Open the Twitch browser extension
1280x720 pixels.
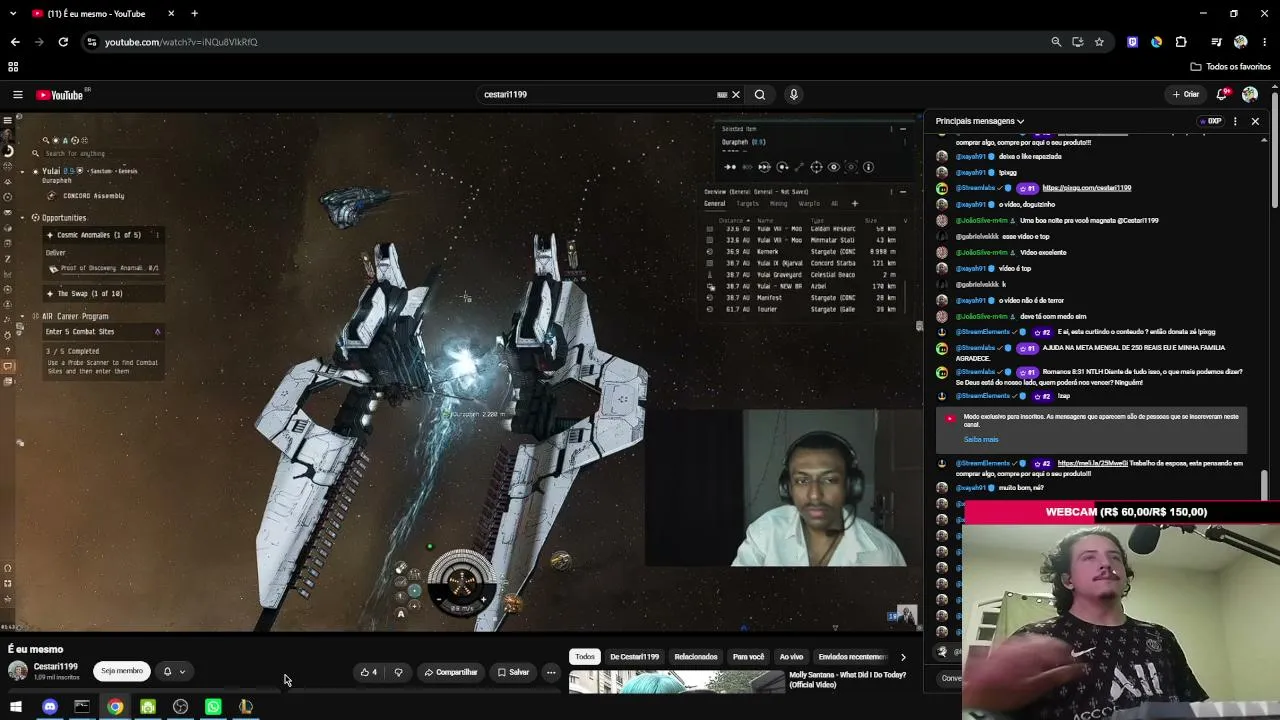[x=1132, y=42]
